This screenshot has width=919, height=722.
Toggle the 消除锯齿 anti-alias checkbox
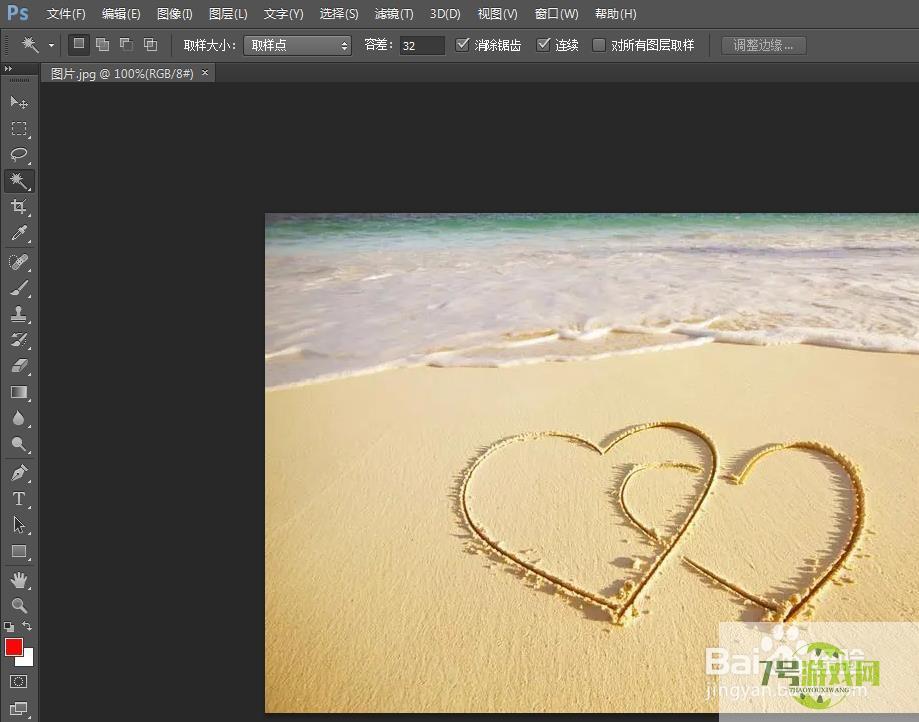pos(462,45)
